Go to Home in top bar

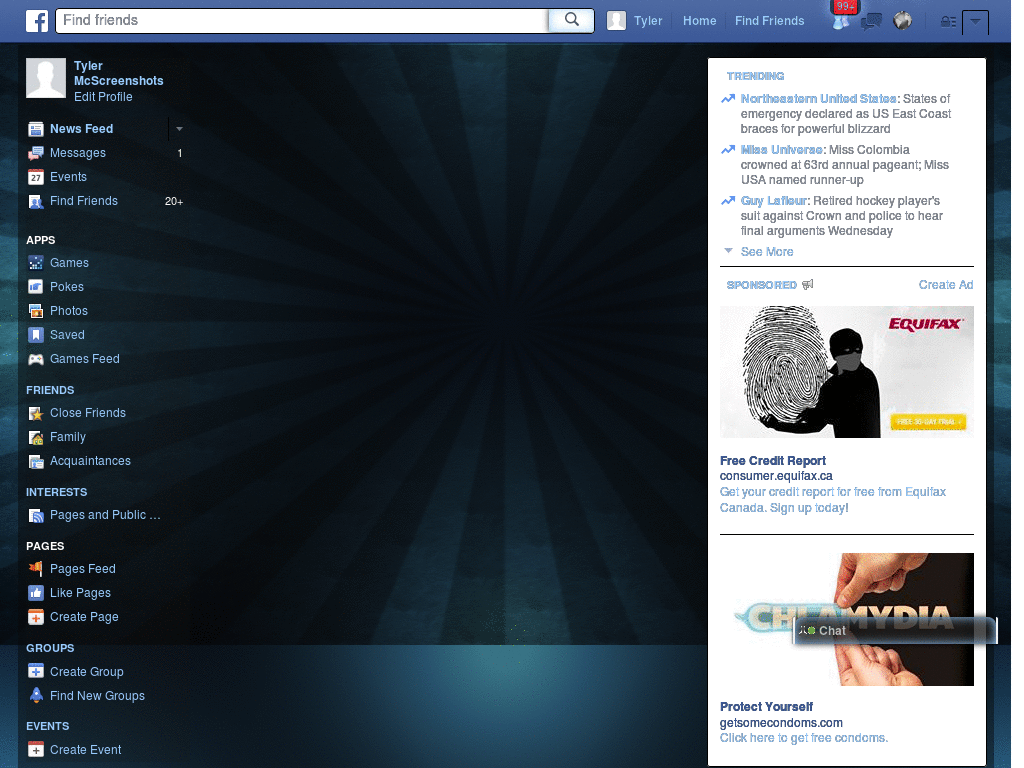[x=699, y=21]
